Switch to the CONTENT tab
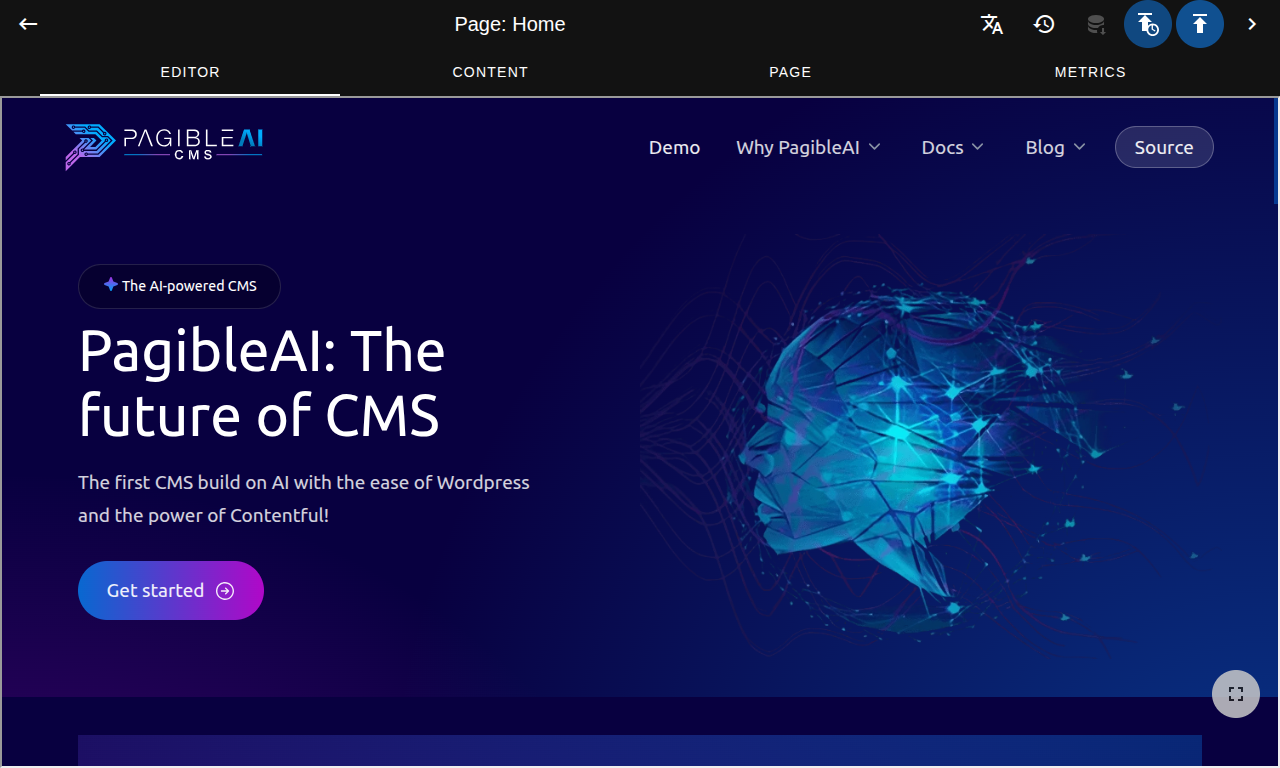This screenshot has width=1280, height=768. 490,71
